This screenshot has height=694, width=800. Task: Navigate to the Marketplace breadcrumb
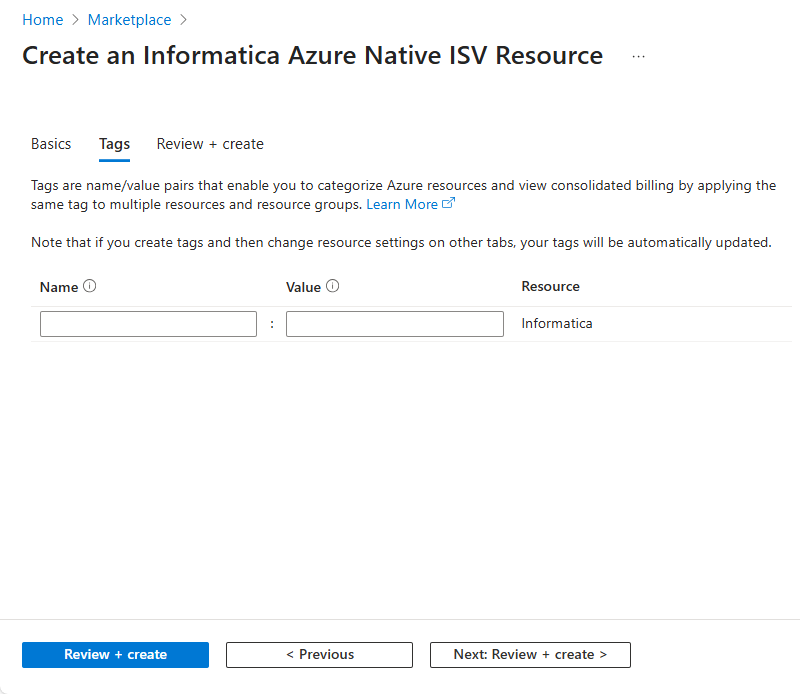[x=130, y=20]
